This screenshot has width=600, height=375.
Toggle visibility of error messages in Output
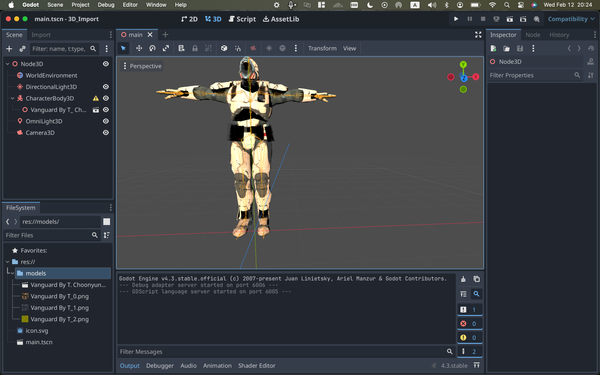click(470, 323)
